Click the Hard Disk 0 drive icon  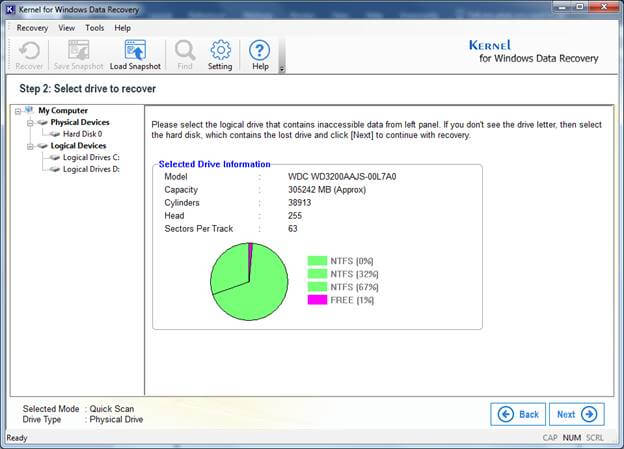tap(55, 135)
